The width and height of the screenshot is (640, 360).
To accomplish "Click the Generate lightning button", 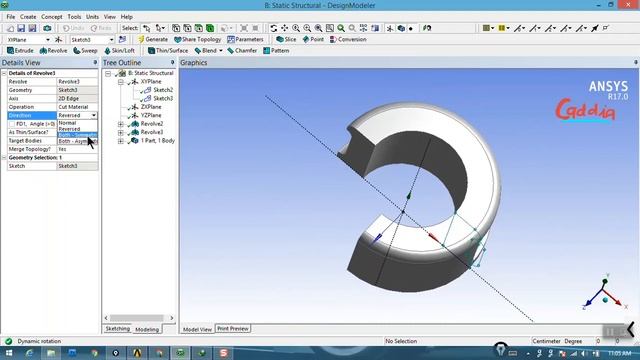I will click(x=153, y=40).
